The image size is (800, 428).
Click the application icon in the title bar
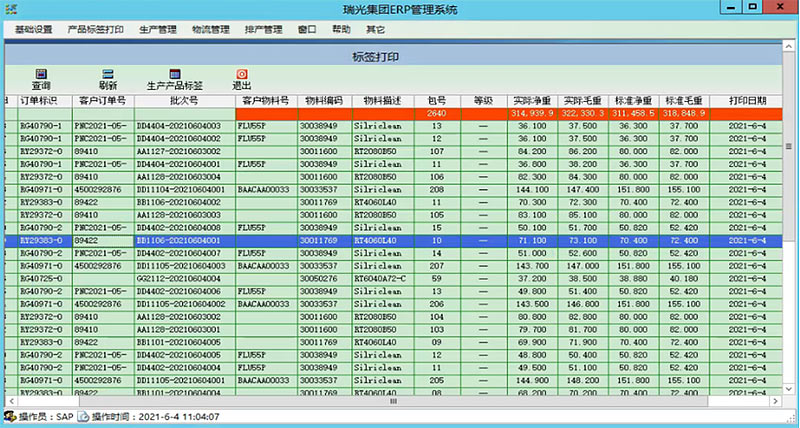[10, 9]
